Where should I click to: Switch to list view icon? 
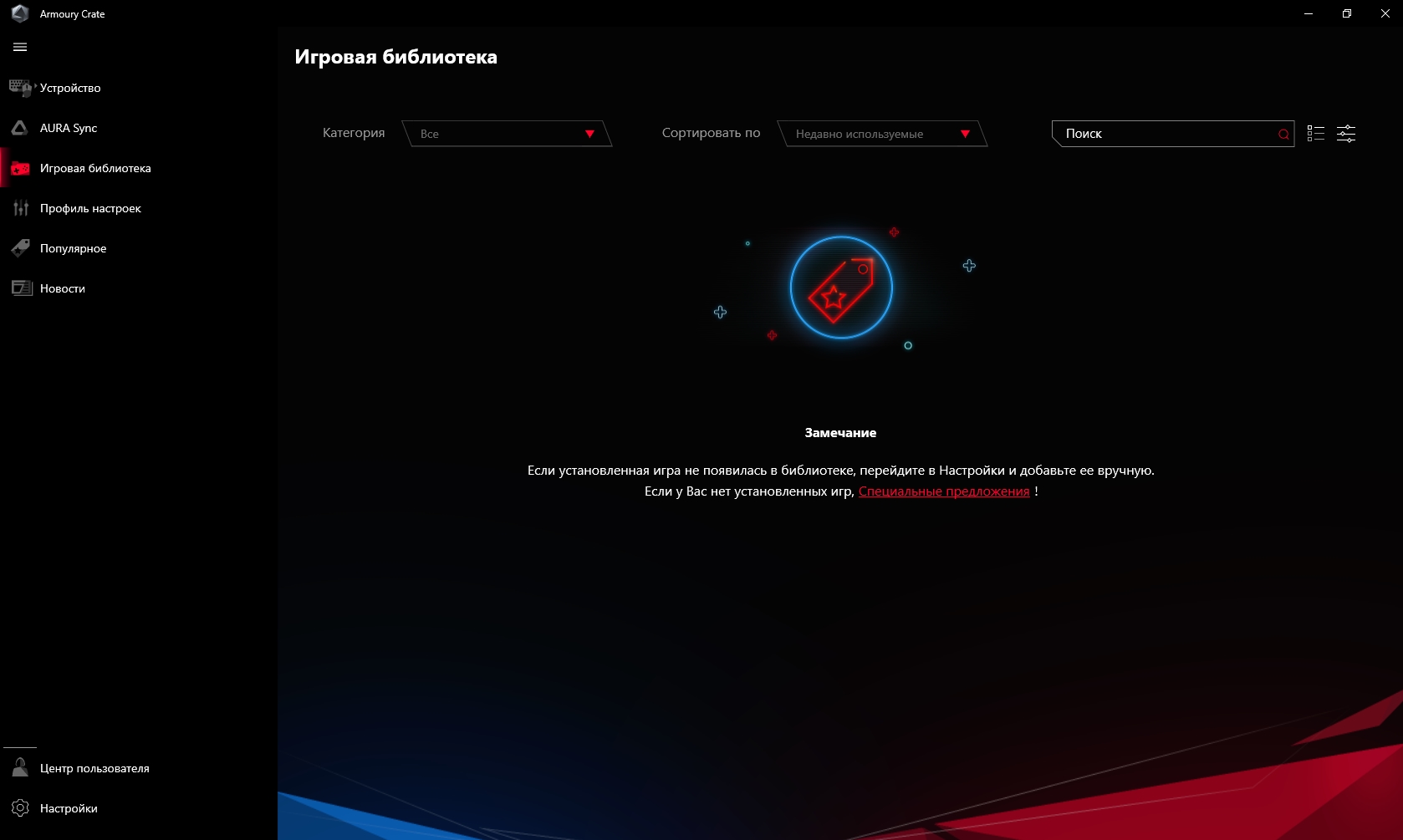coord(1316,134)
